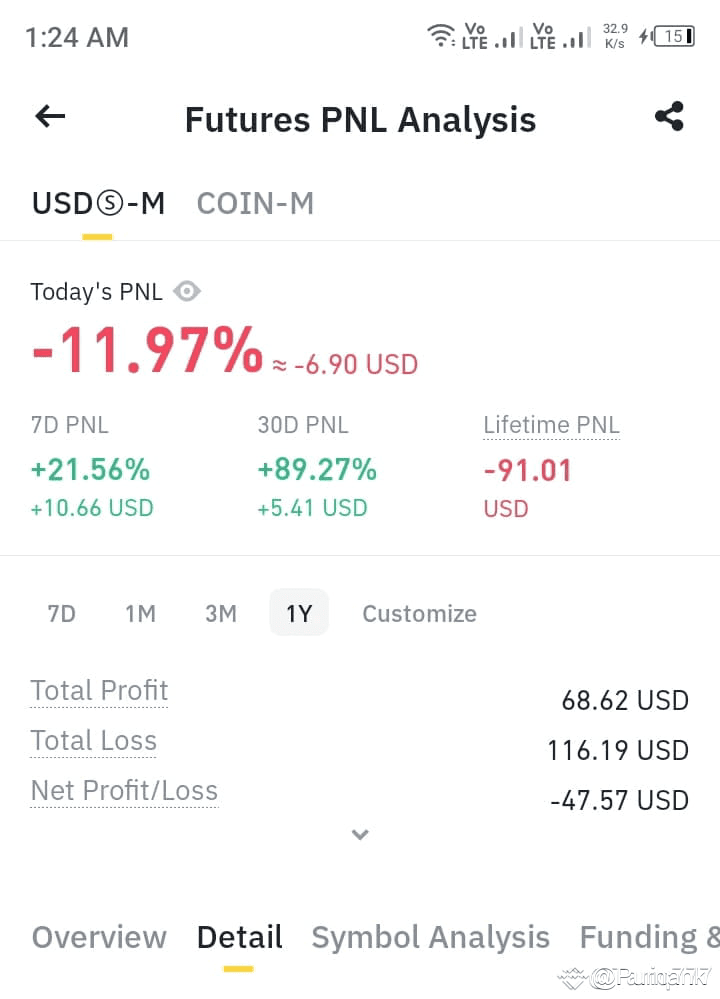Image resolution: width=720 pixels, height=999 pixels.
Task: Tap the charging bolt icon
Action: click(645, 36)
